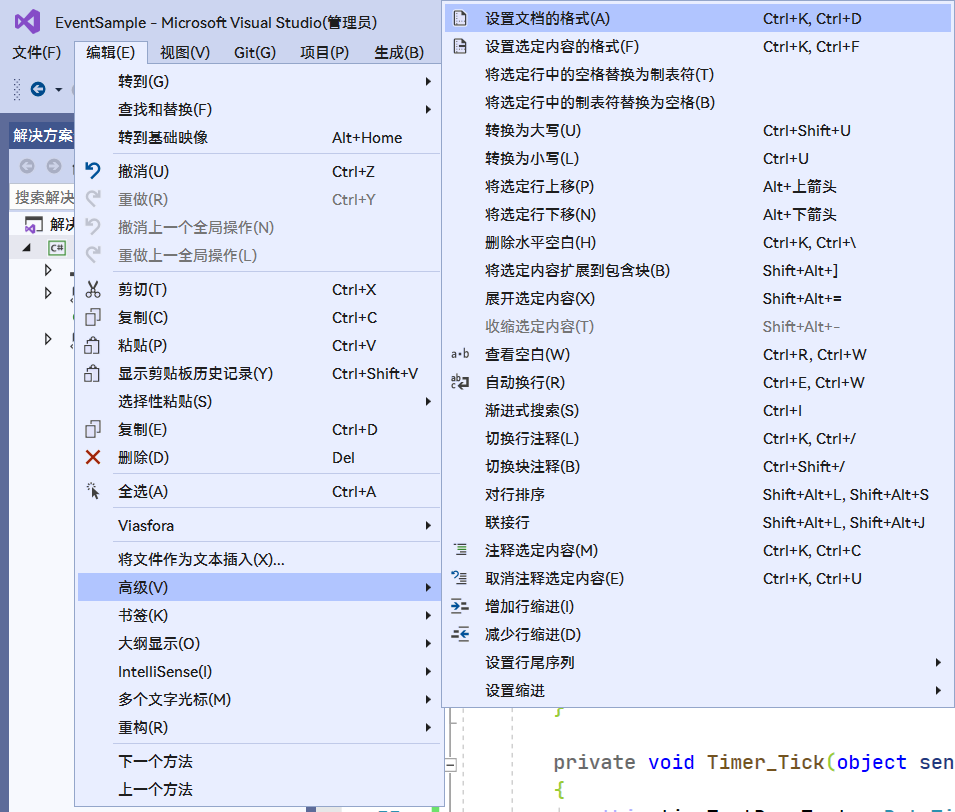Viewport: 955px width, 812px height.
Task: Collapse the C# project node in the tree
Action: click(26, 248)
